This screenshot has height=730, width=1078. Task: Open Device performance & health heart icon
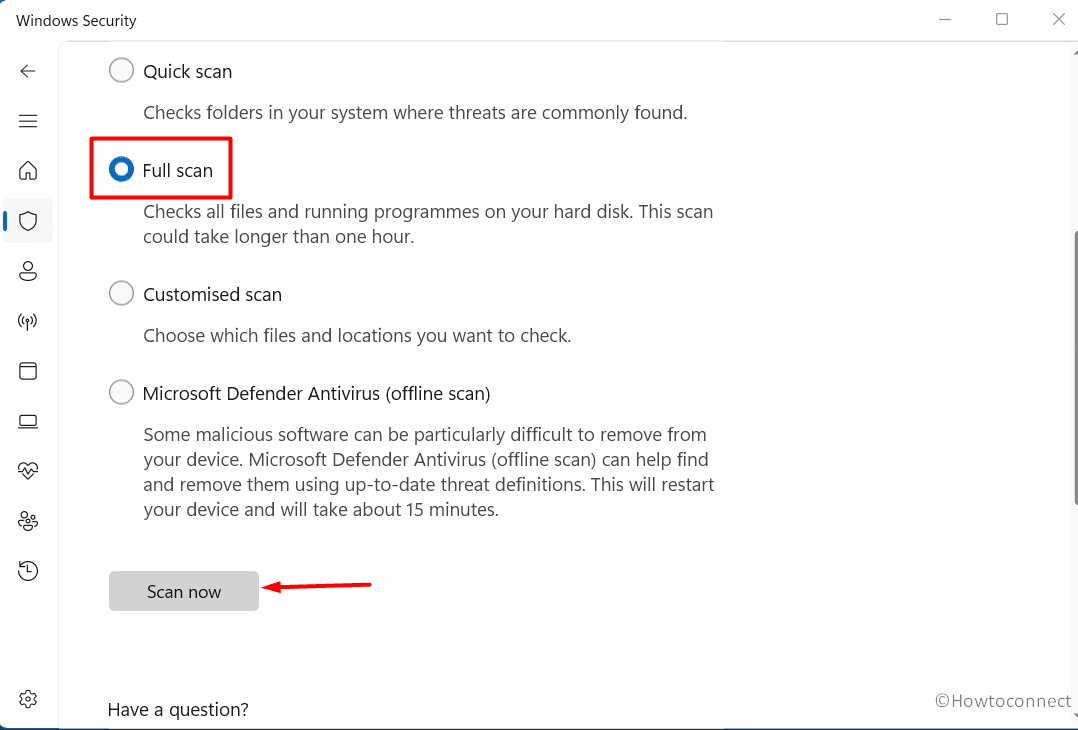coord(28,471)
